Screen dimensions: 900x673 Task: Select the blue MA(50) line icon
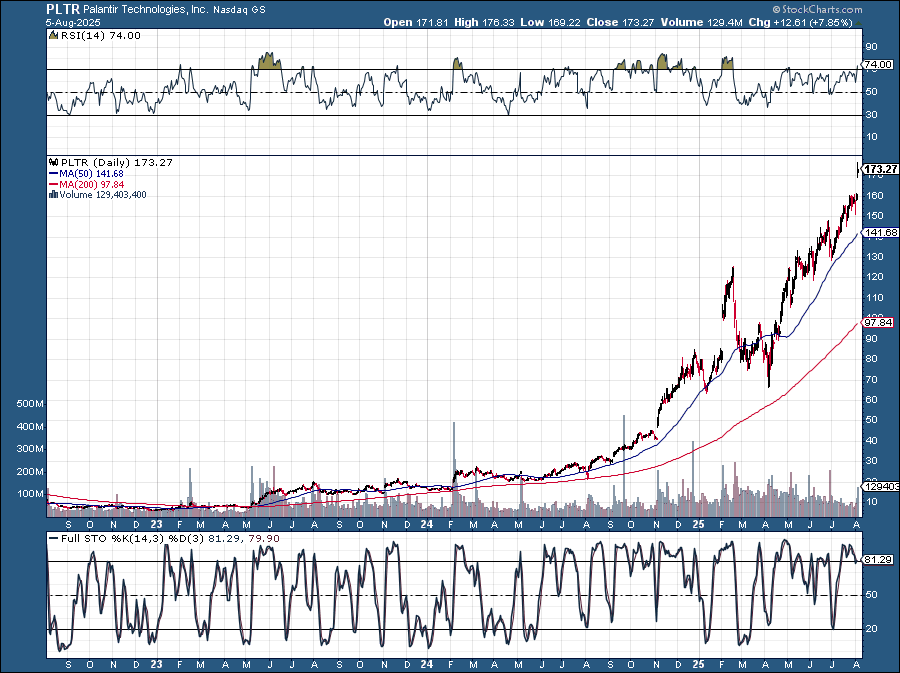click(55, 172)
